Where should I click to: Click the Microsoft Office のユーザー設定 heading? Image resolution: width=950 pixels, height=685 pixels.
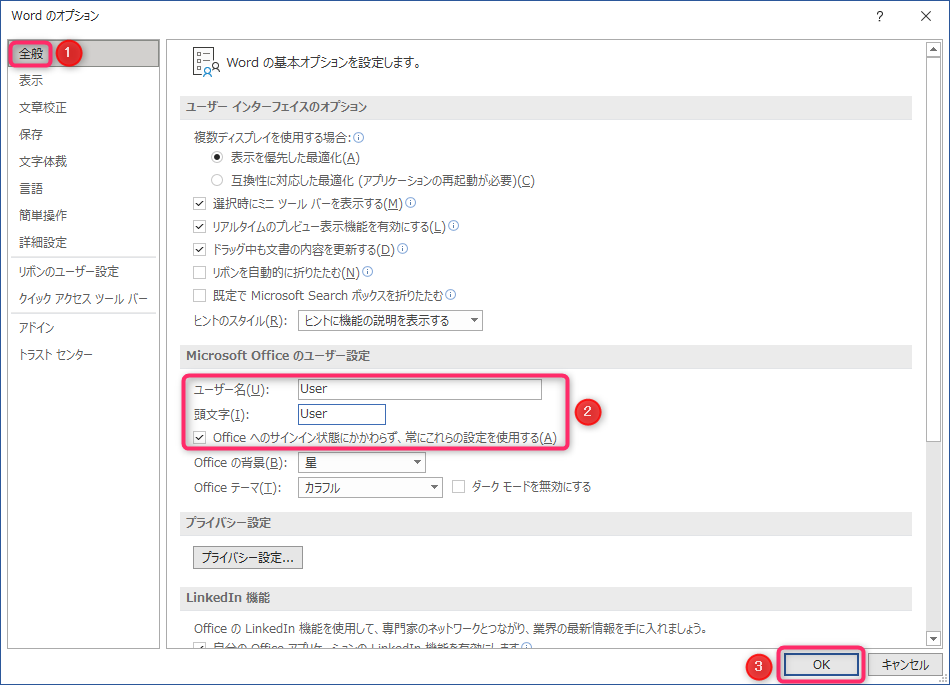pos(278,356)
